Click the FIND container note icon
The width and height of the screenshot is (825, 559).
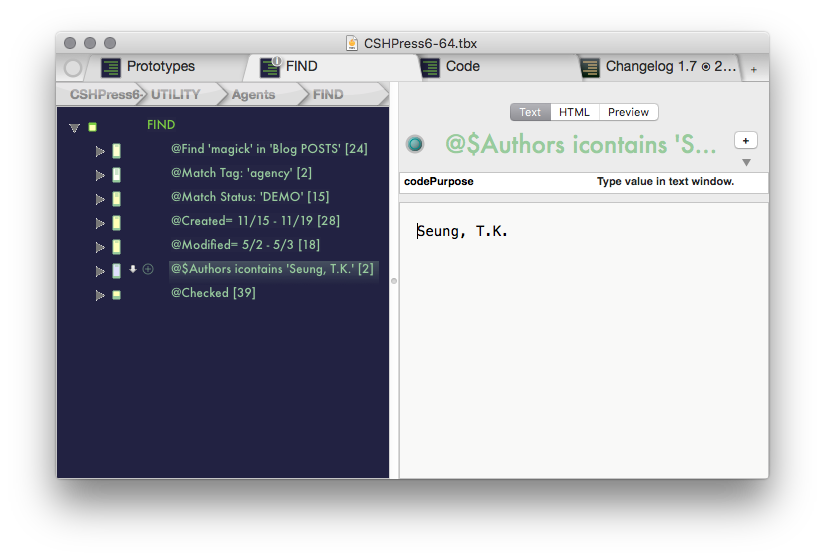(x=93, y=127)
